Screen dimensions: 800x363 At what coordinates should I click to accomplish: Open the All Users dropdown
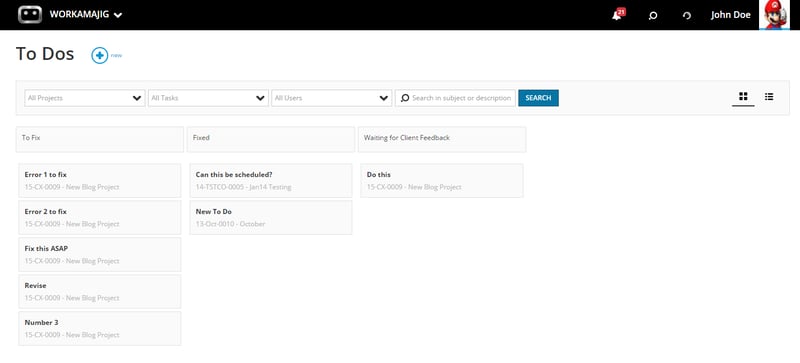coord(332,98)
